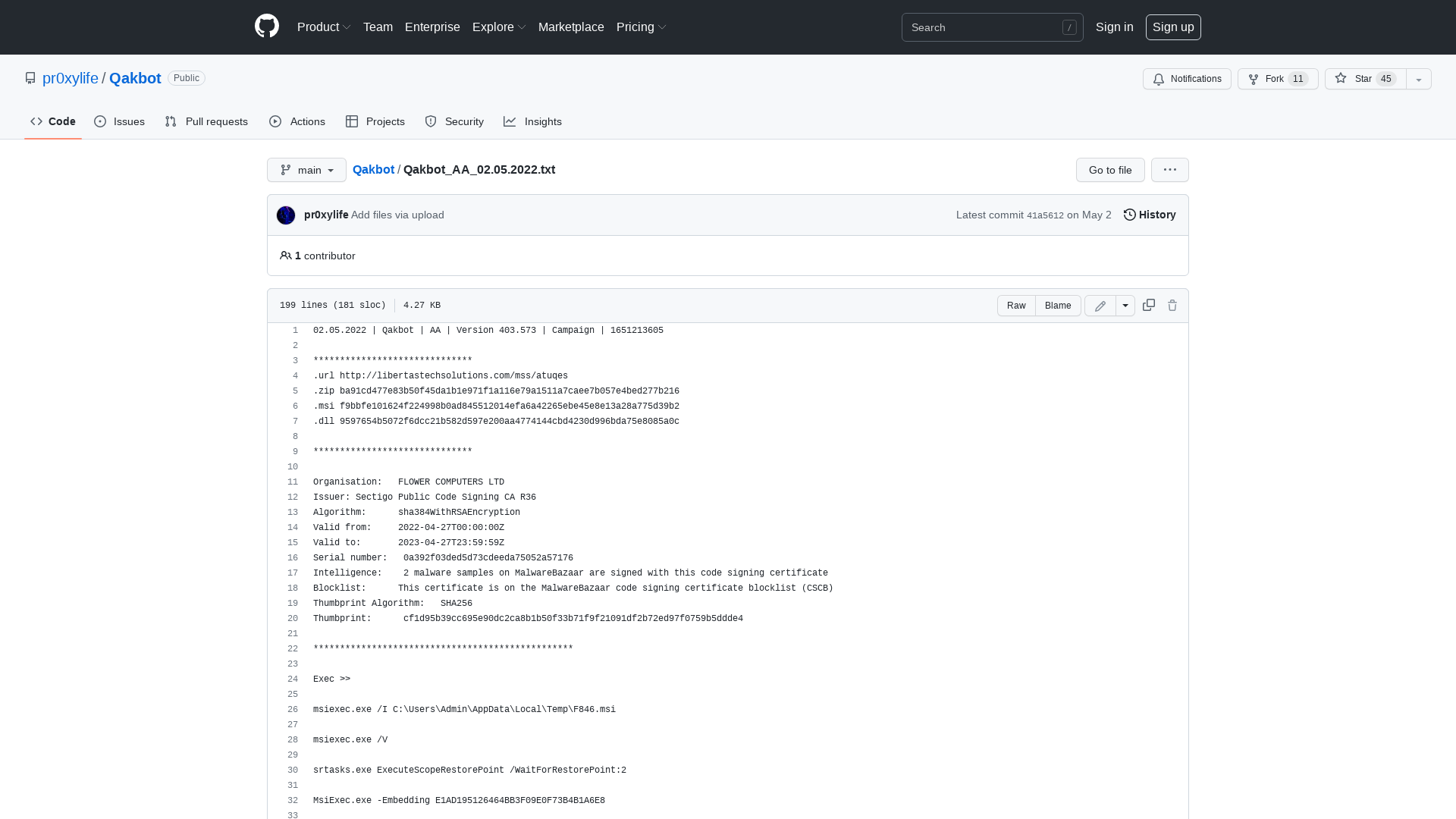This screenshot has width=1456, height=819.
Task: Expand the Explore menu
Action: point(499,27)
